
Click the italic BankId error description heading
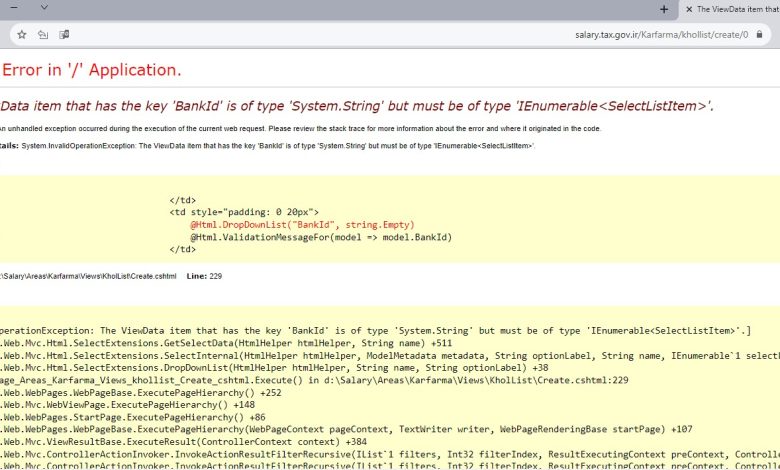358,106
